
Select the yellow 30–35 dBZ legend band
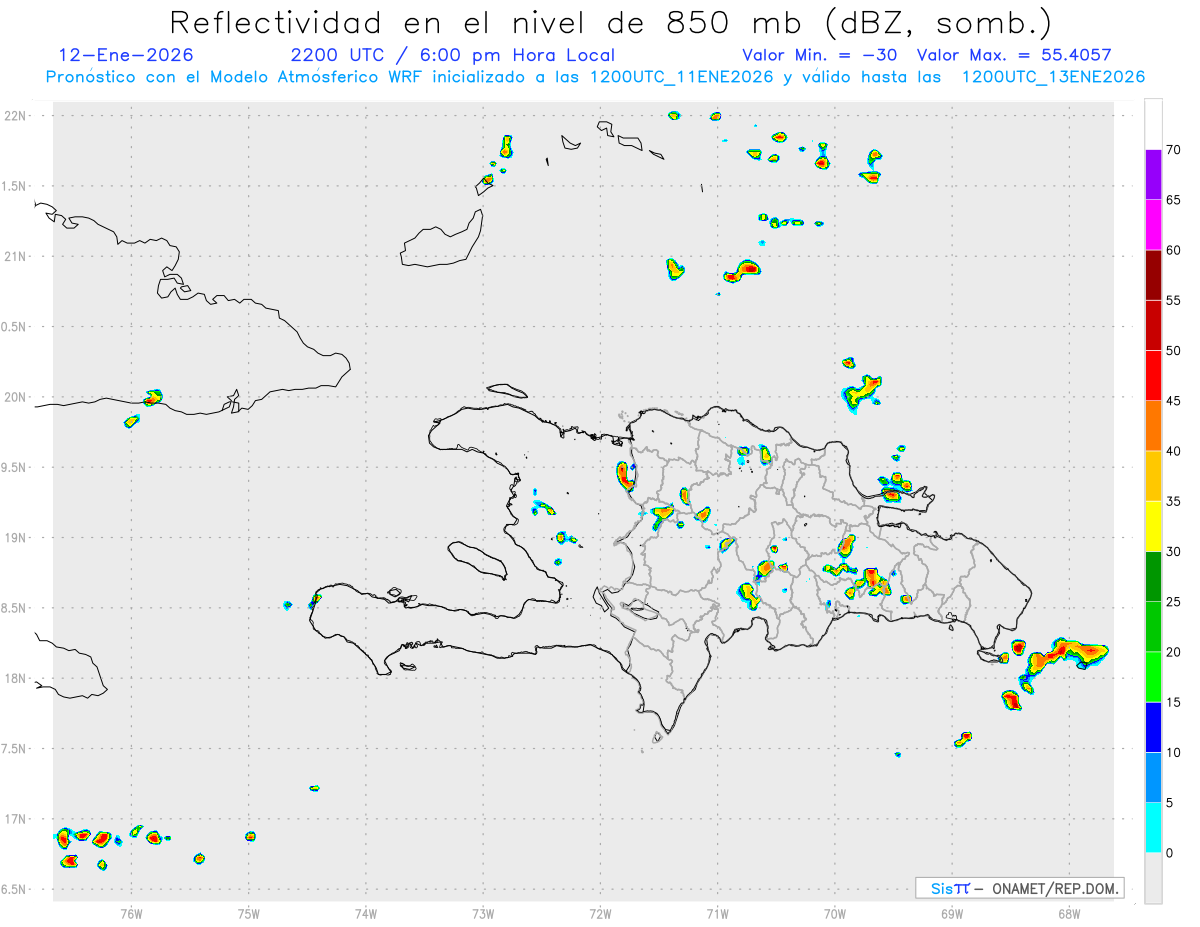[1153, 526]
